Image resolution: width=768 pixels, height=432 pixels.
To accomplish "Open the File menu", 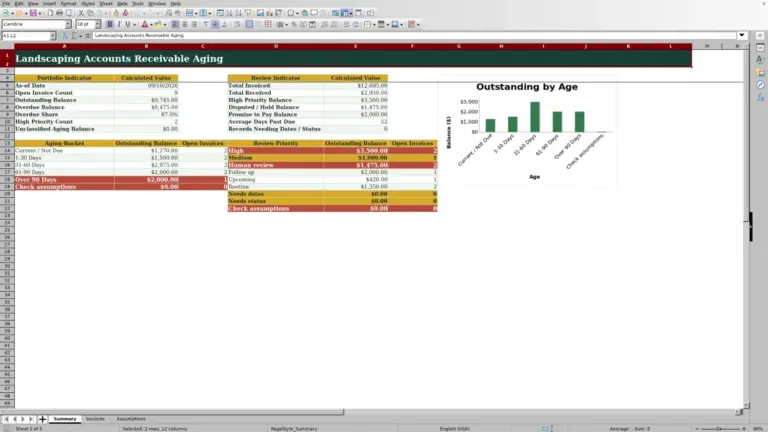I will [x=6, y=3].
